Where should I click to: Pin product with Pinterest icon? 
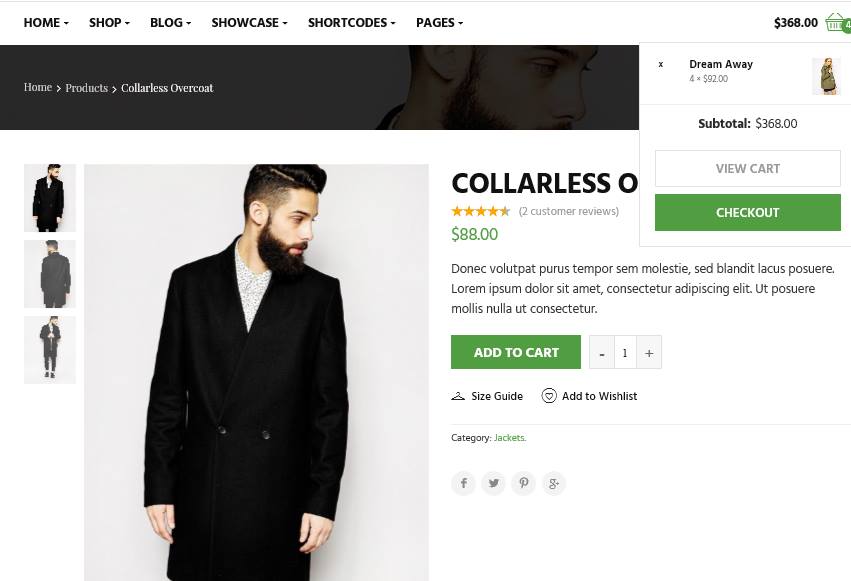[x=523, y=484]
